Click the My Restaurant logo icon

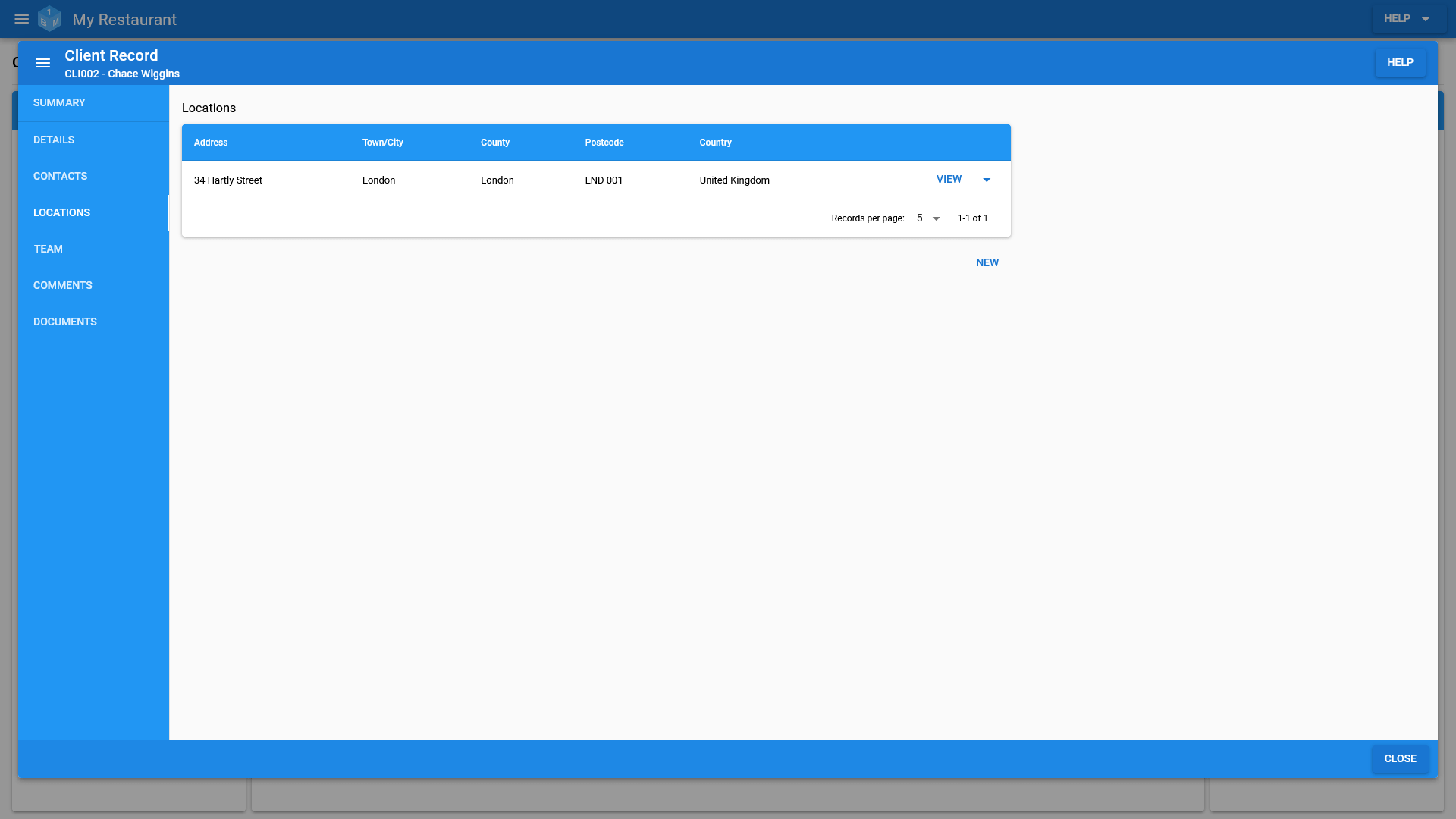click(x=50, y=18)
